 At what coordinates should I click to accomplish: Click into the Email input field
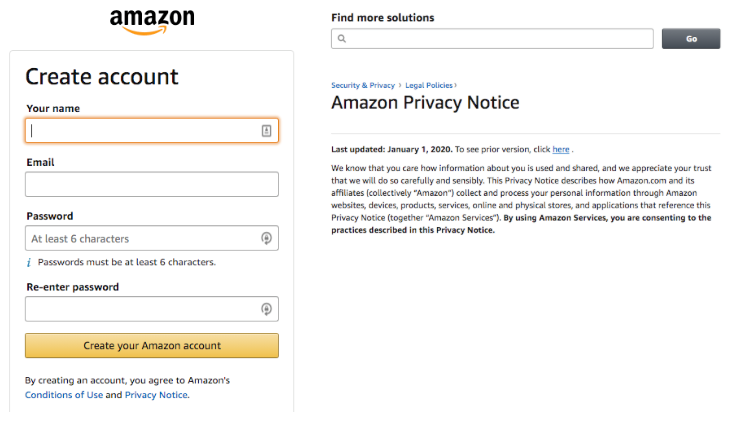[x=152, y=184]
